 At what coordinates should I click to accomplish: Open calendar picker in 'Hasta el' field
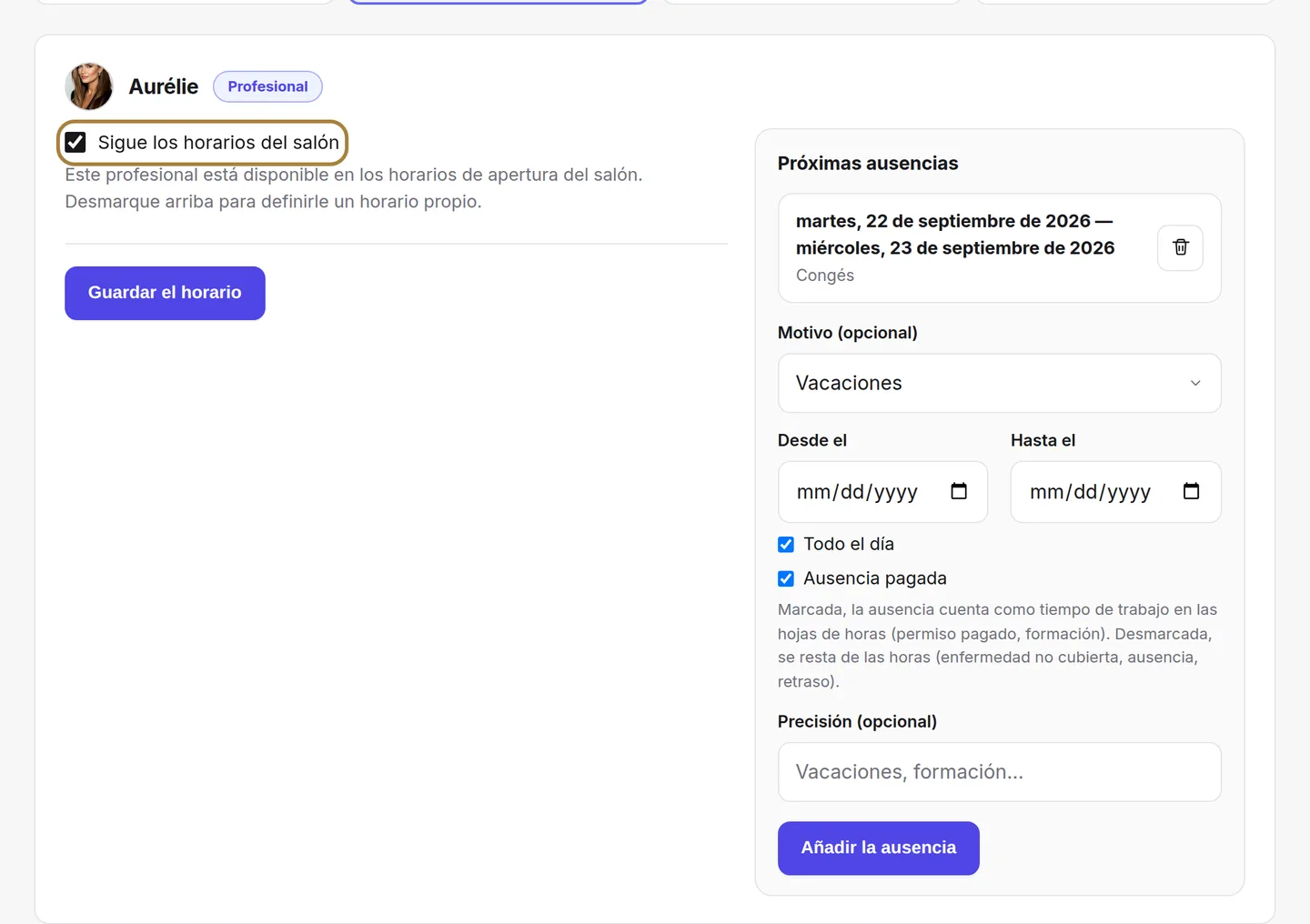(x=1191, y=491)
